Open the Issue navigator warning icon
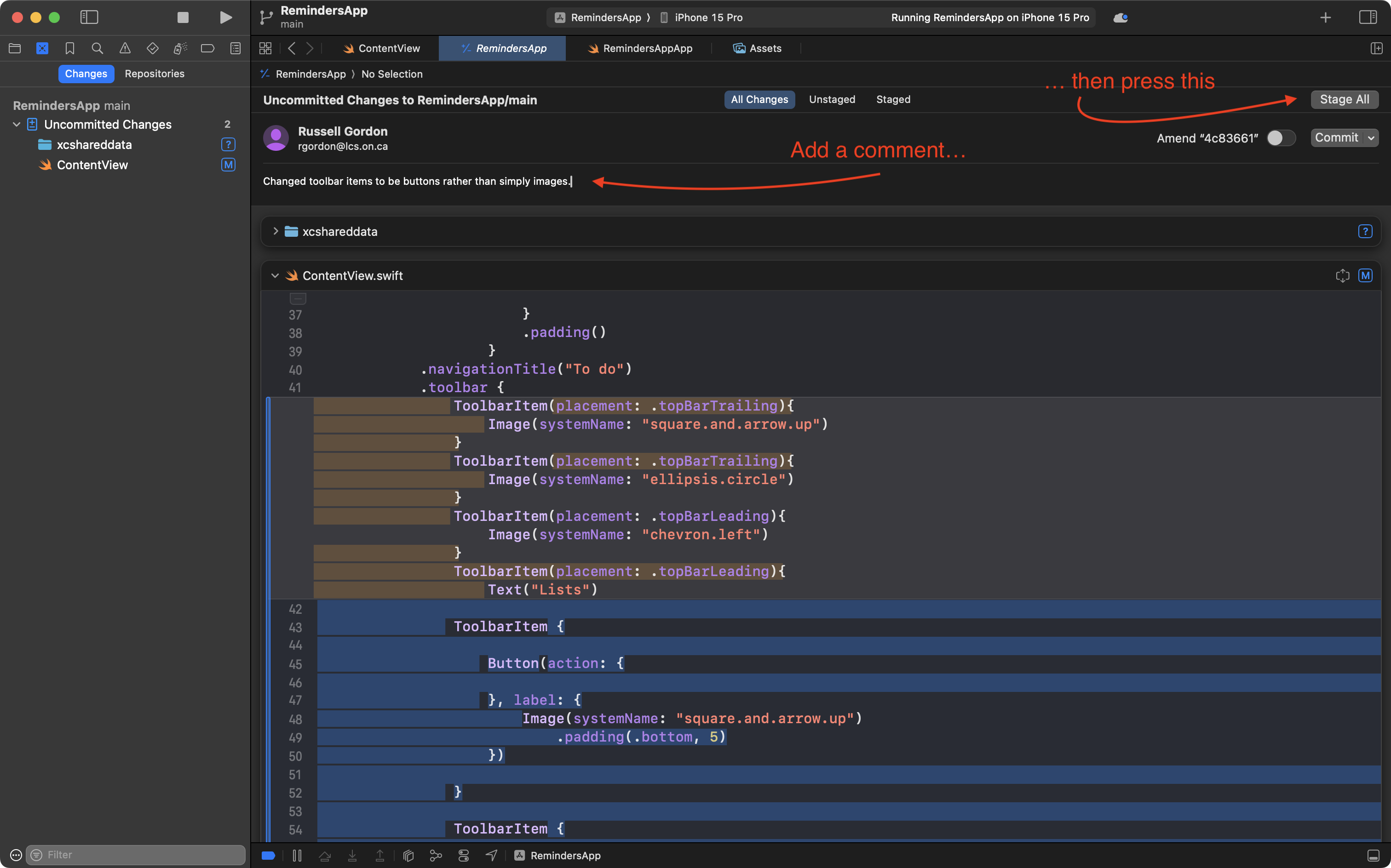Screen dimensions: 1391x868 click(125, 48)
